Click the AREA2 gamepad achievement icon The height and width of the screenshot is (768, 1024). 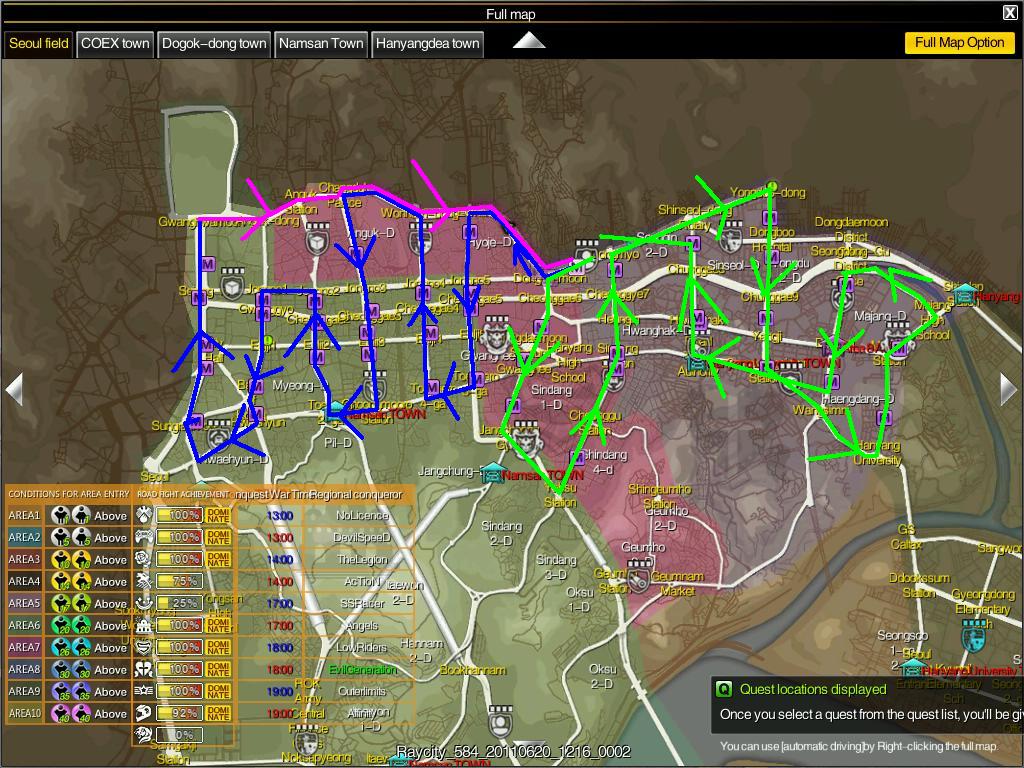click(144, 537)
